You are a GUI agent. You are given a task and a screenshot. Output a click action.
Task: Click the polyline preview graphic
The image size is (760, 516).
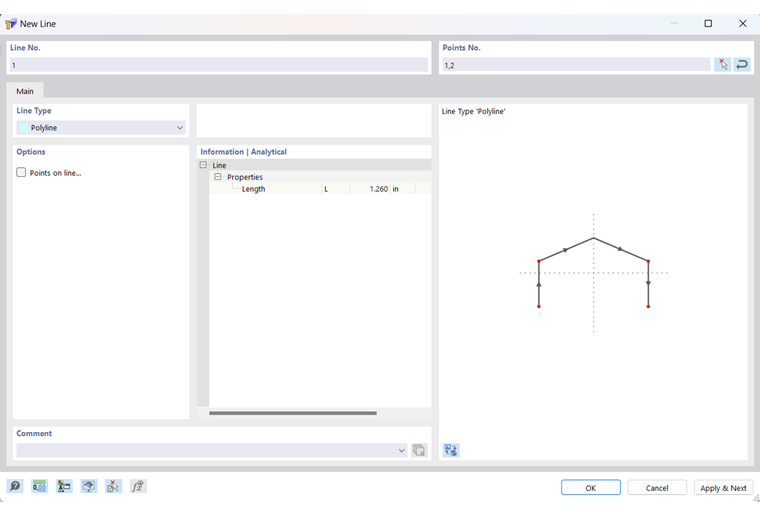point(593,272)
